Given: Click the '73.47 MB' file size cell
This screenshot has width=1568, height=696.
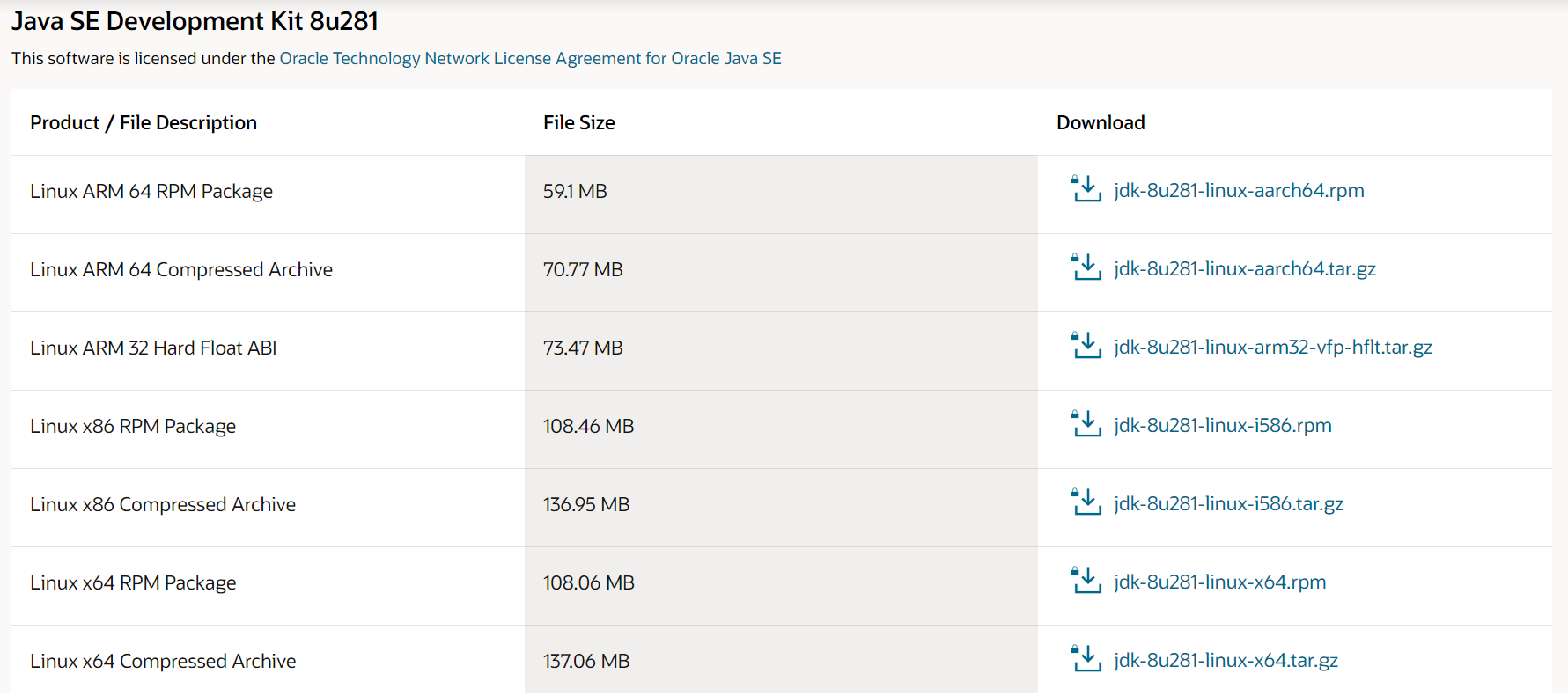Looking at the screenshot, I should (x=781, y=351).
